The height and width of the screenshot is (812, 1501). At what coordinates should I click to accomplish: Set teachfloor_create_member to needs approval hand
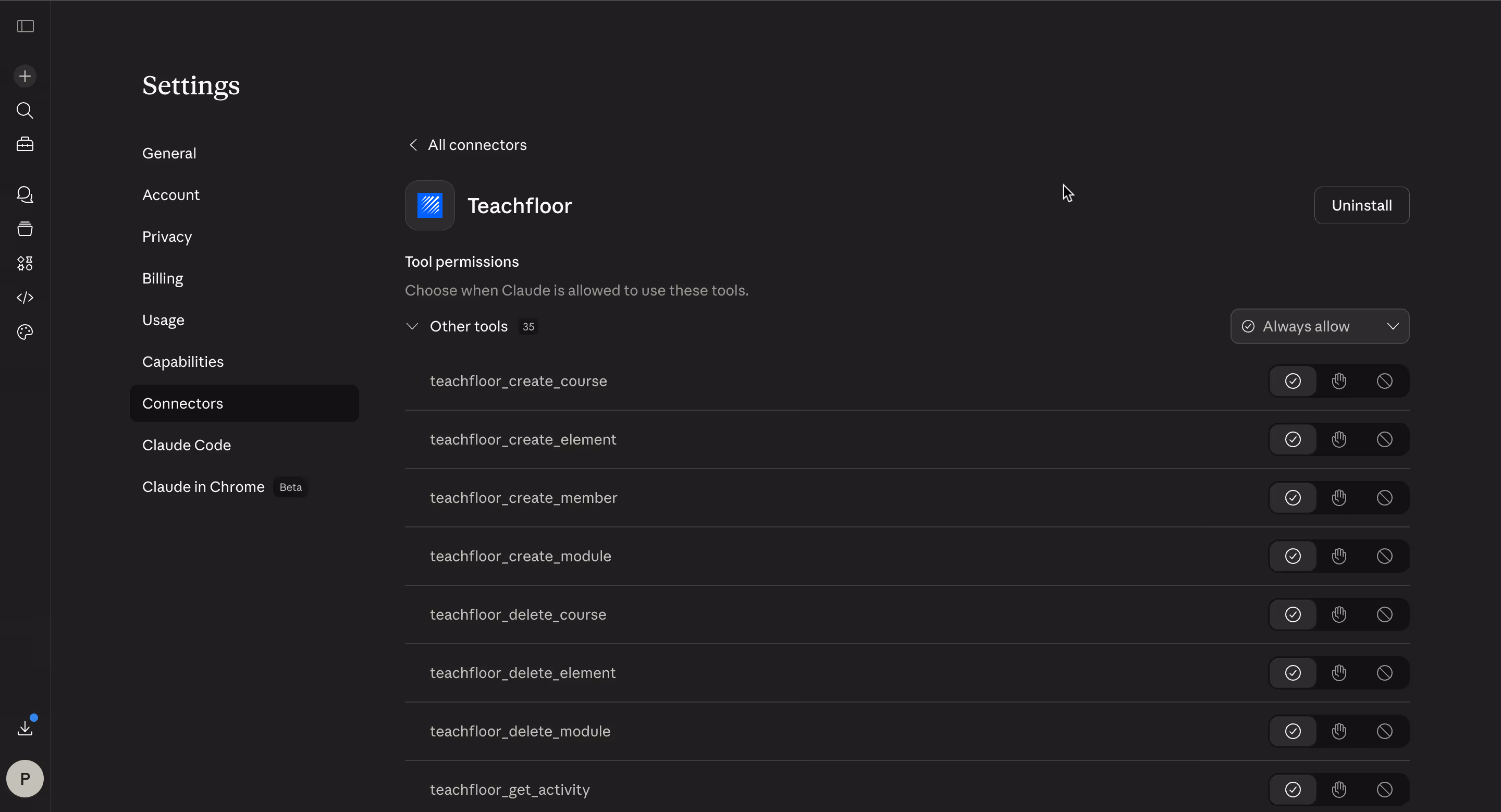1339,497
